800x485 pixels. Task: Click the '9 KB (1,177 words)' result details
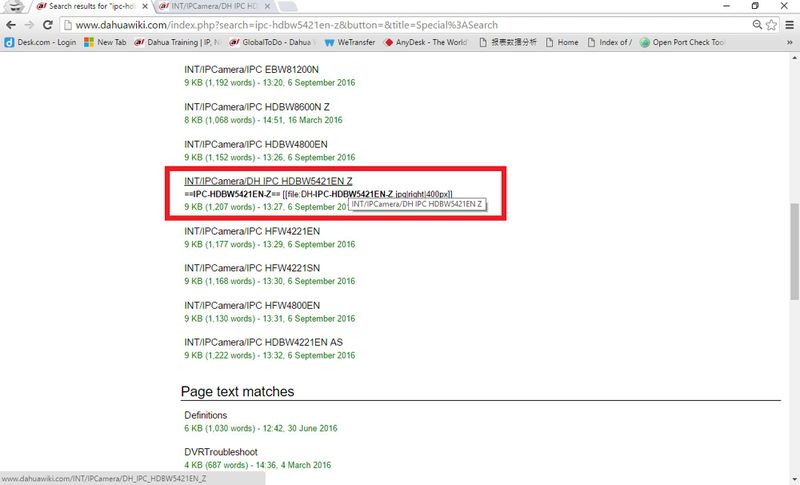pos(269,244)
